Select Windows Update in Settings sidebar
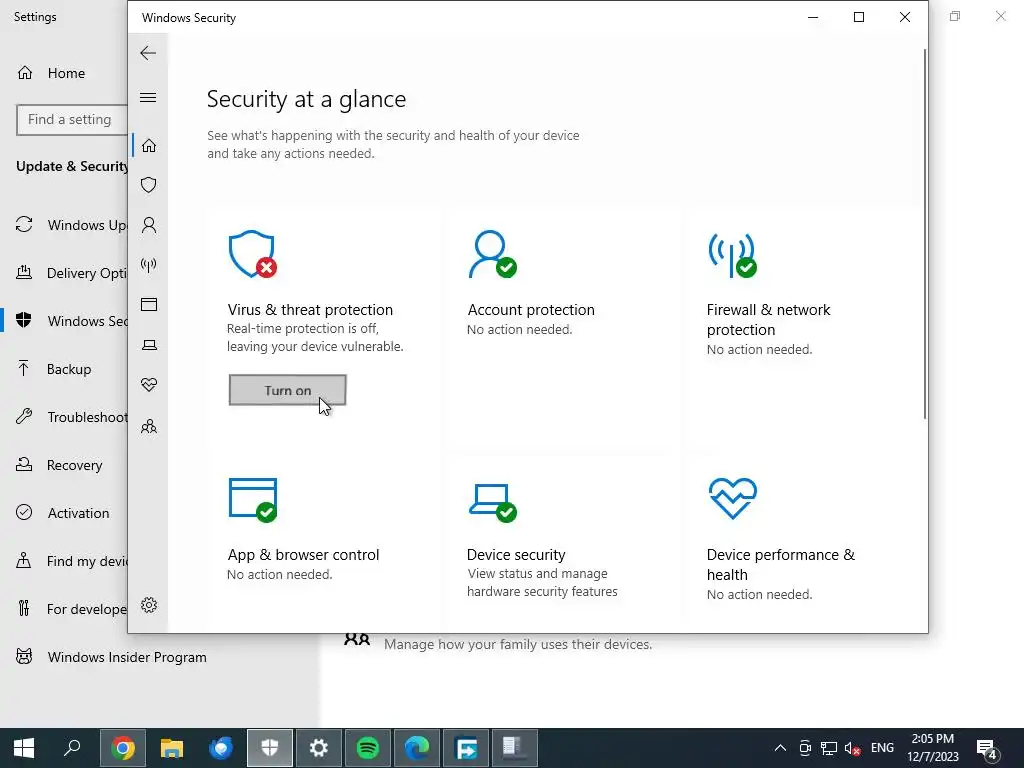This screenshot has height=768, width=1024. [x=64, y=225]
